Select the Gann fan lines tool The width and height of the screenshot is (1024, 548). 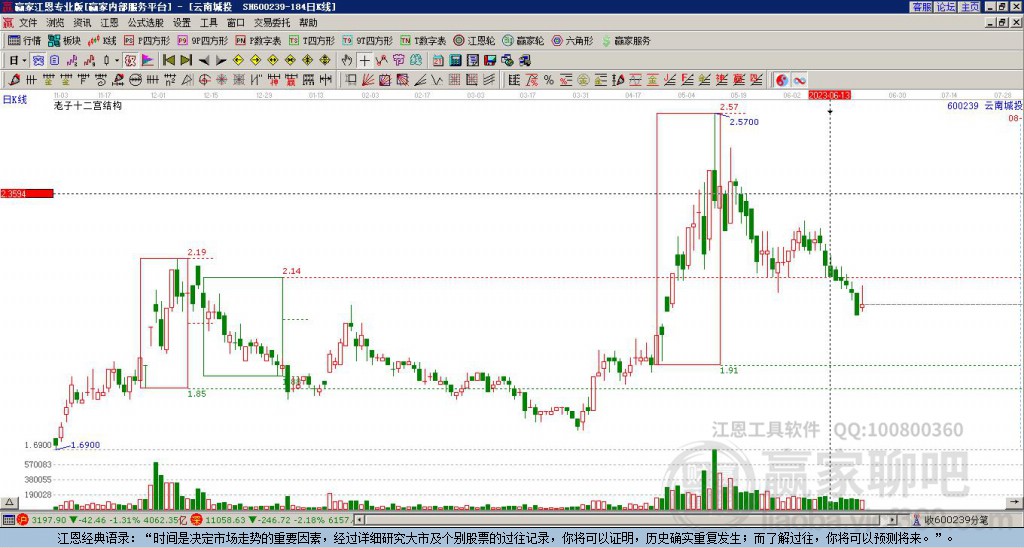click(368, 80)
